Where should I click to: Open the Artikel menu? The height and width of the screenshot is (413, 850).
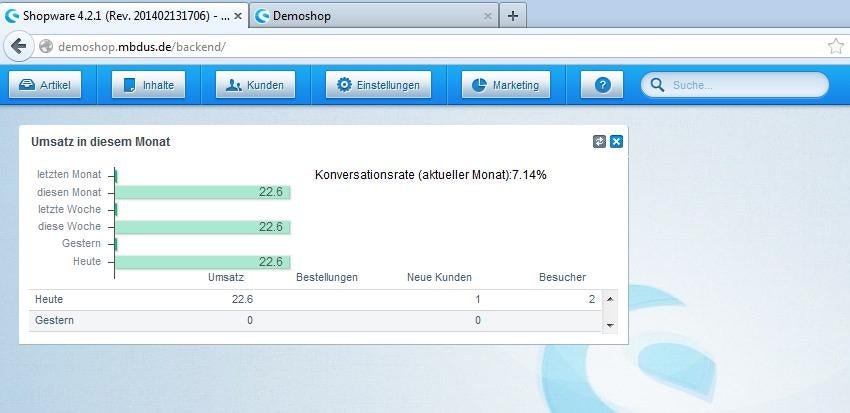[45, 85]
